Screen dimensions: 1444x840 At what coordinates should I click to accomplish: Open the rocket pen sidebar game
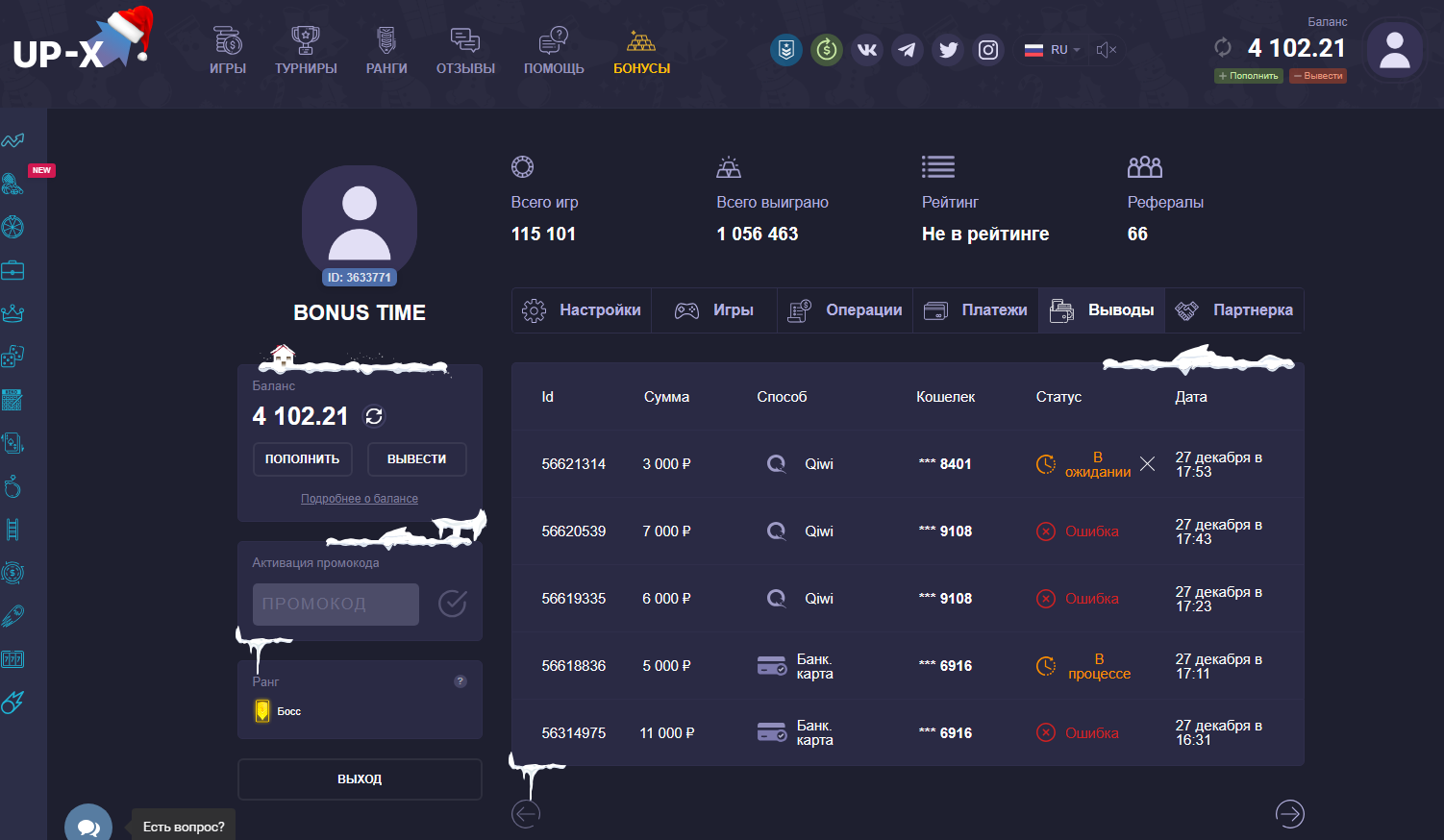click(12, 616)
